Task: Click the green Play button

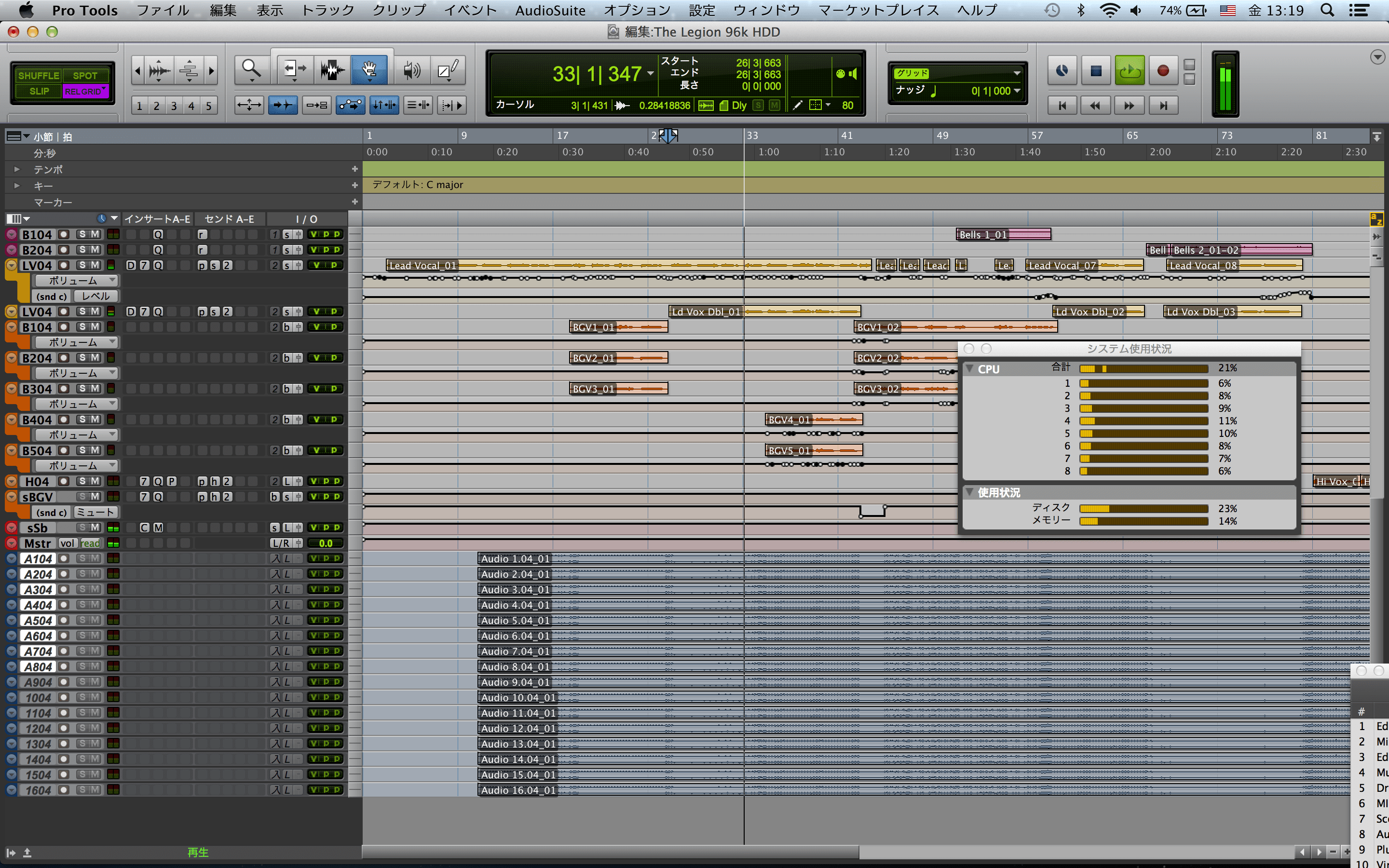Action: click(x=1130, y=70)
